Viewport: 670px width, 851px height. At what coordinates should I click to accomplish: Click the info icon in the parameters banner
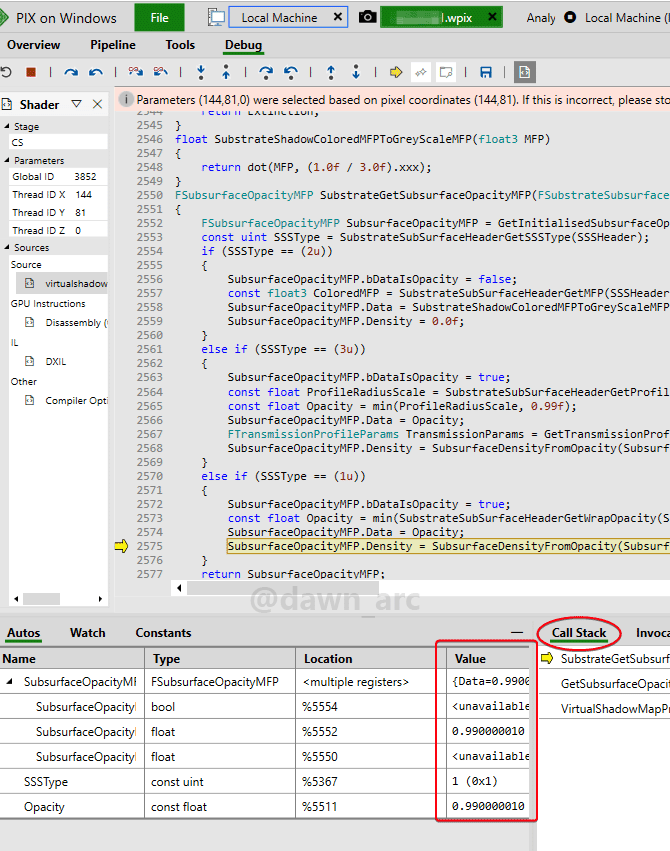[126, 99]
